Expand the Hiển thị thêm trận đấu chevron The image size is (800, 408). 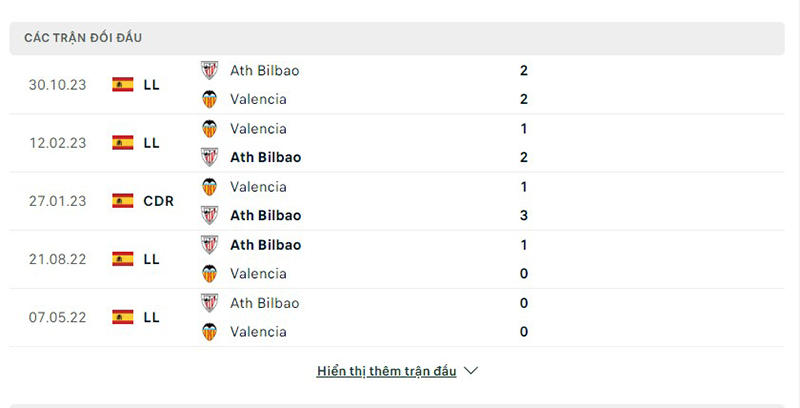(471, 371)
